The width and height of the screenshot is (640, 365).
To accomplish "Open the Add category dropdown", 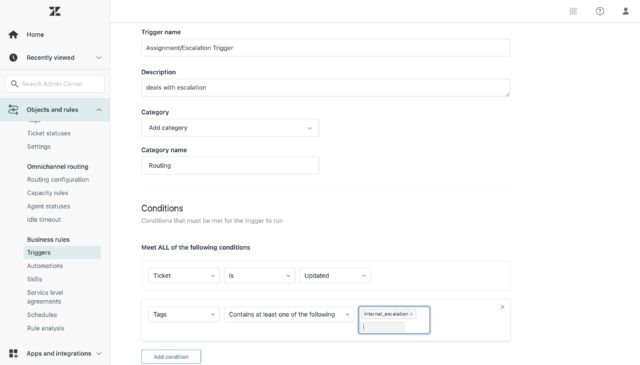I will point(230,128).
